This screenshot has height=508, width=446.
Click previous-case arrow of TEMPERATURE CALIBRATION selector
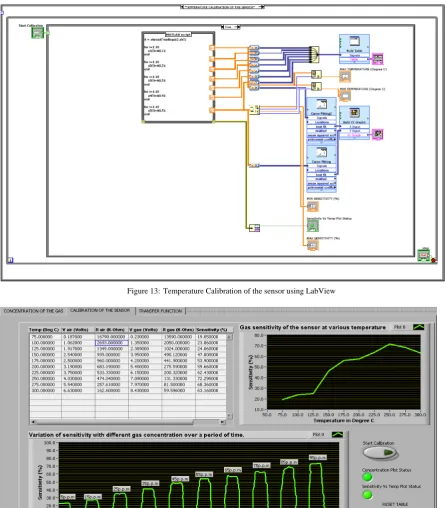tap(182, 7)
